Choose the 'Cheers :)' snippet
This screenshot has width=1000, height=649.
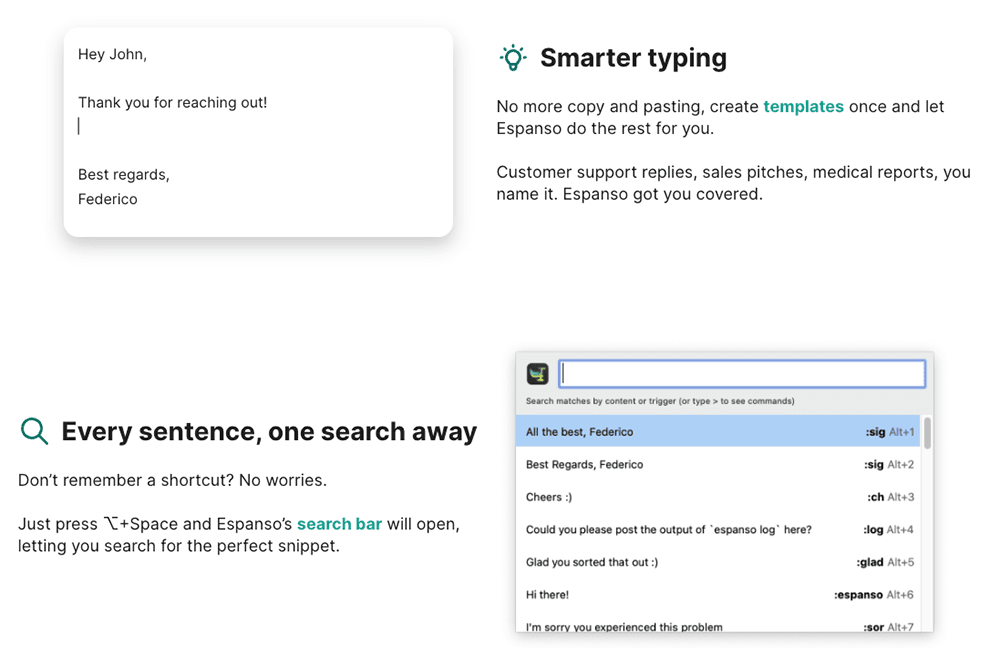click(549, 497)
